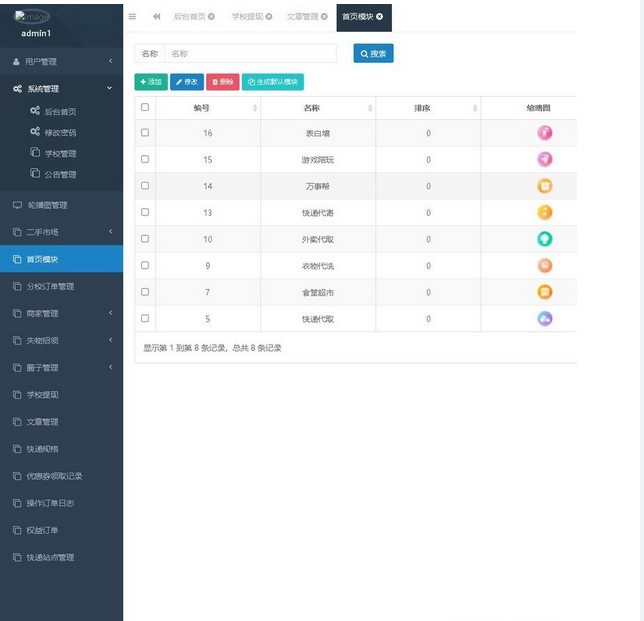
Task: Close the 学校提现 tab
Action: (269, 16)
